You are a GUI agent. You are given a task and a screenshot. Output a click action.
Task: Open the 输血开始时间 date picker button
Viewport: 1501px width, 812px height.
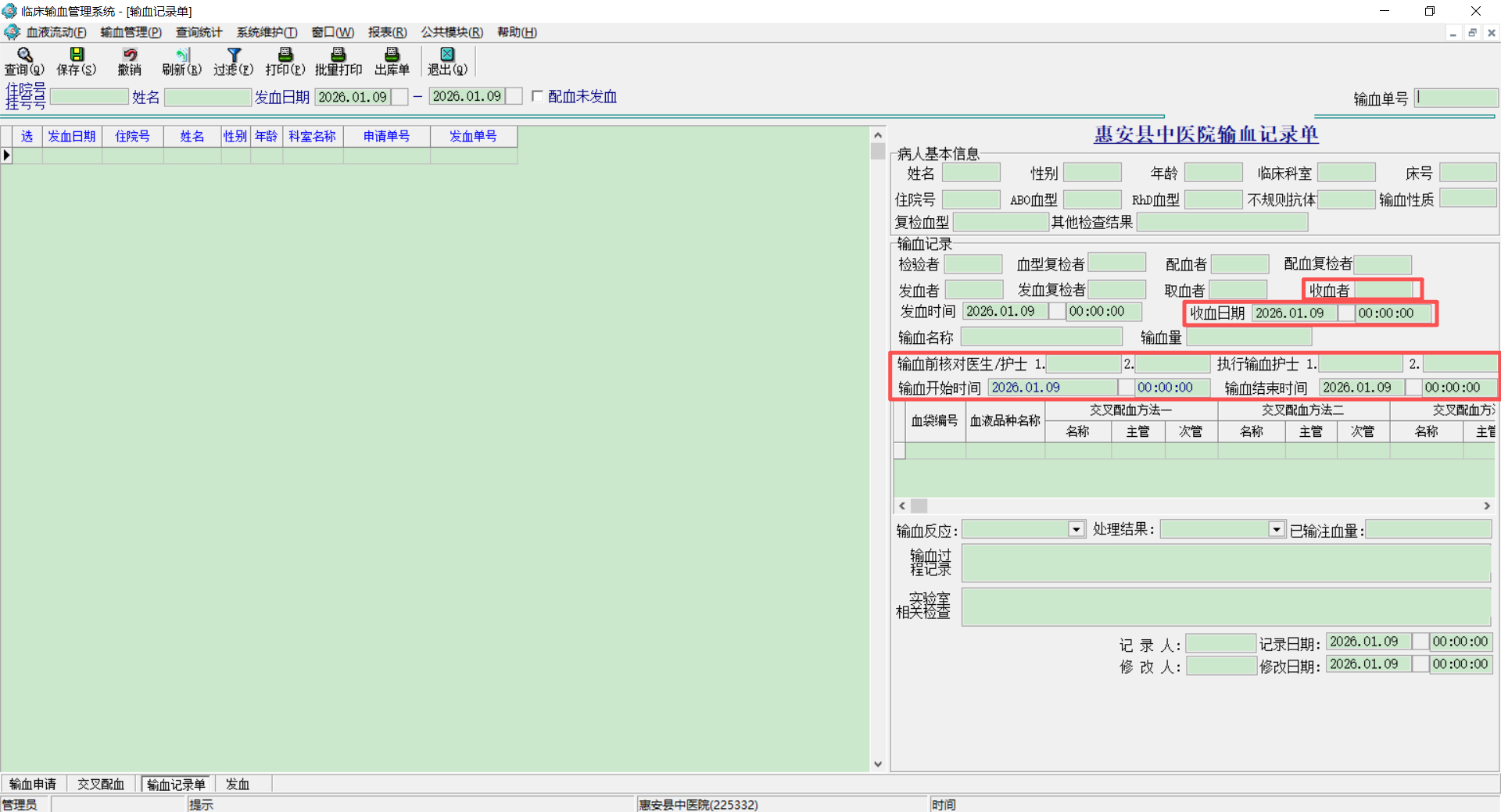[x=1126, y=388]
